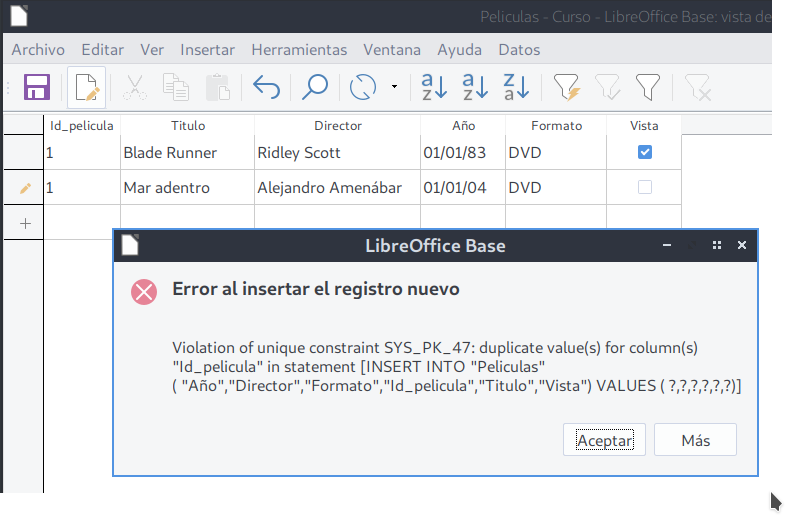Click the Sort ascending icon
This screenshot has width=800, height=521.
click(475, 87)
